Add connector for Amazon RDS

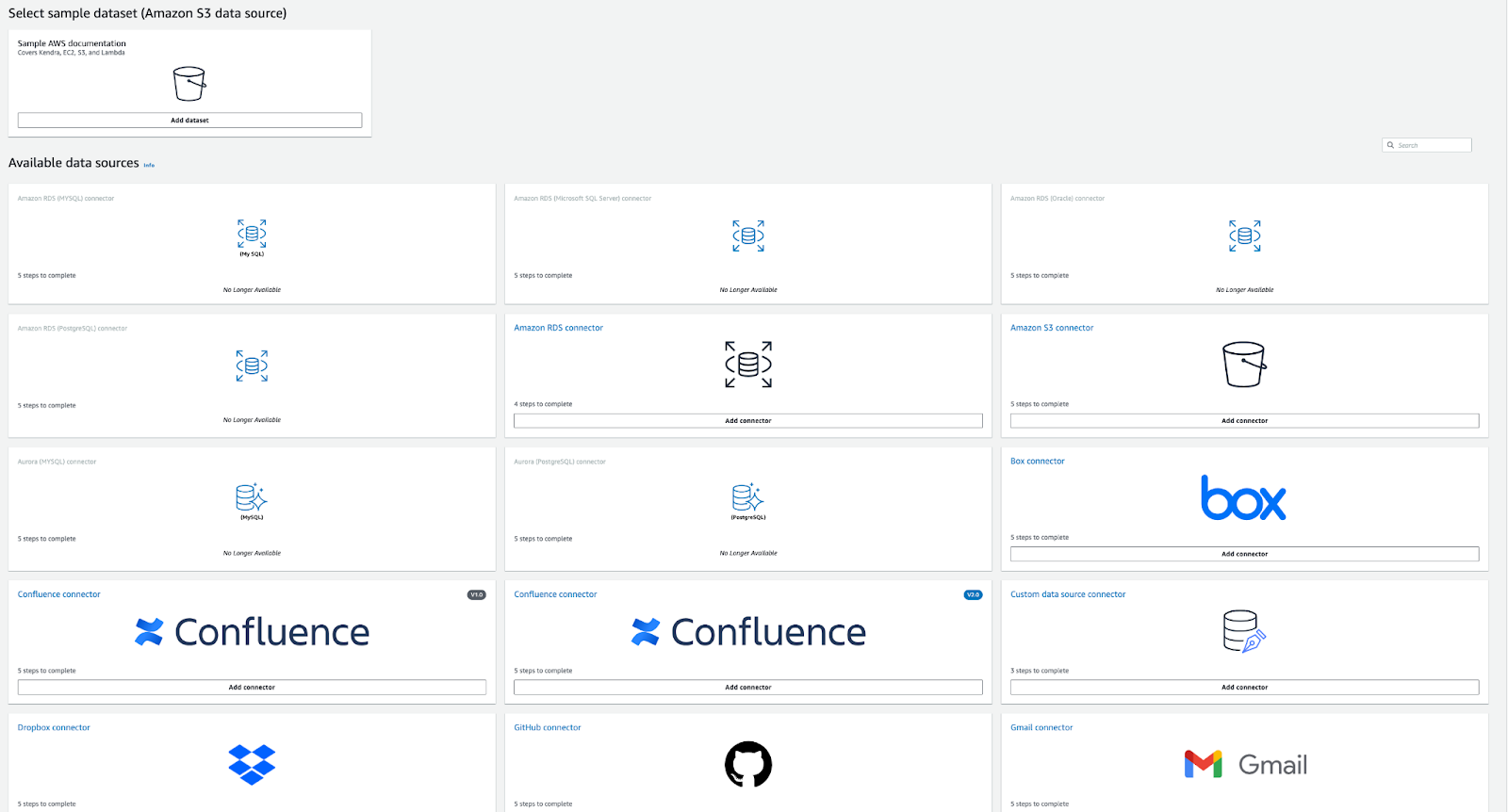pos(748,421)
